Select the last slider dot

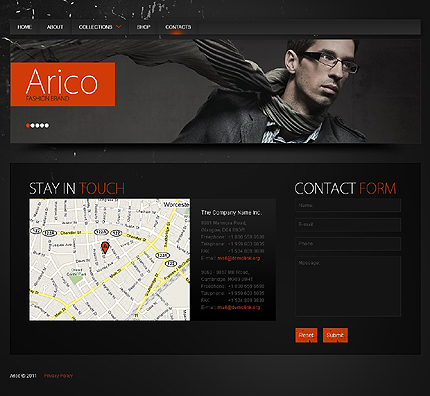point(47,125)
